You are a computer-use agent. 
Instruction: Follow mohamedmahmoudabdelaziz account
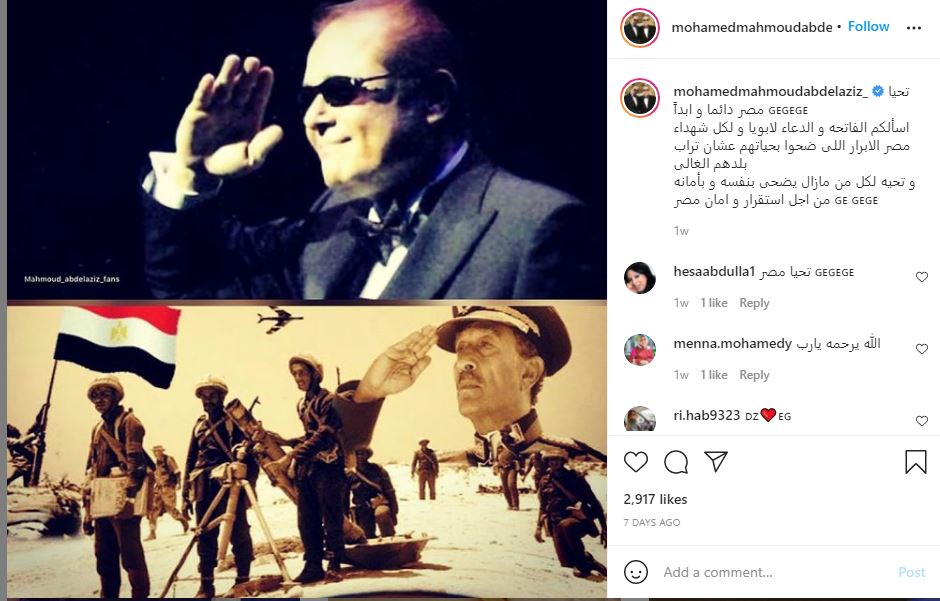tap(868, 27)
